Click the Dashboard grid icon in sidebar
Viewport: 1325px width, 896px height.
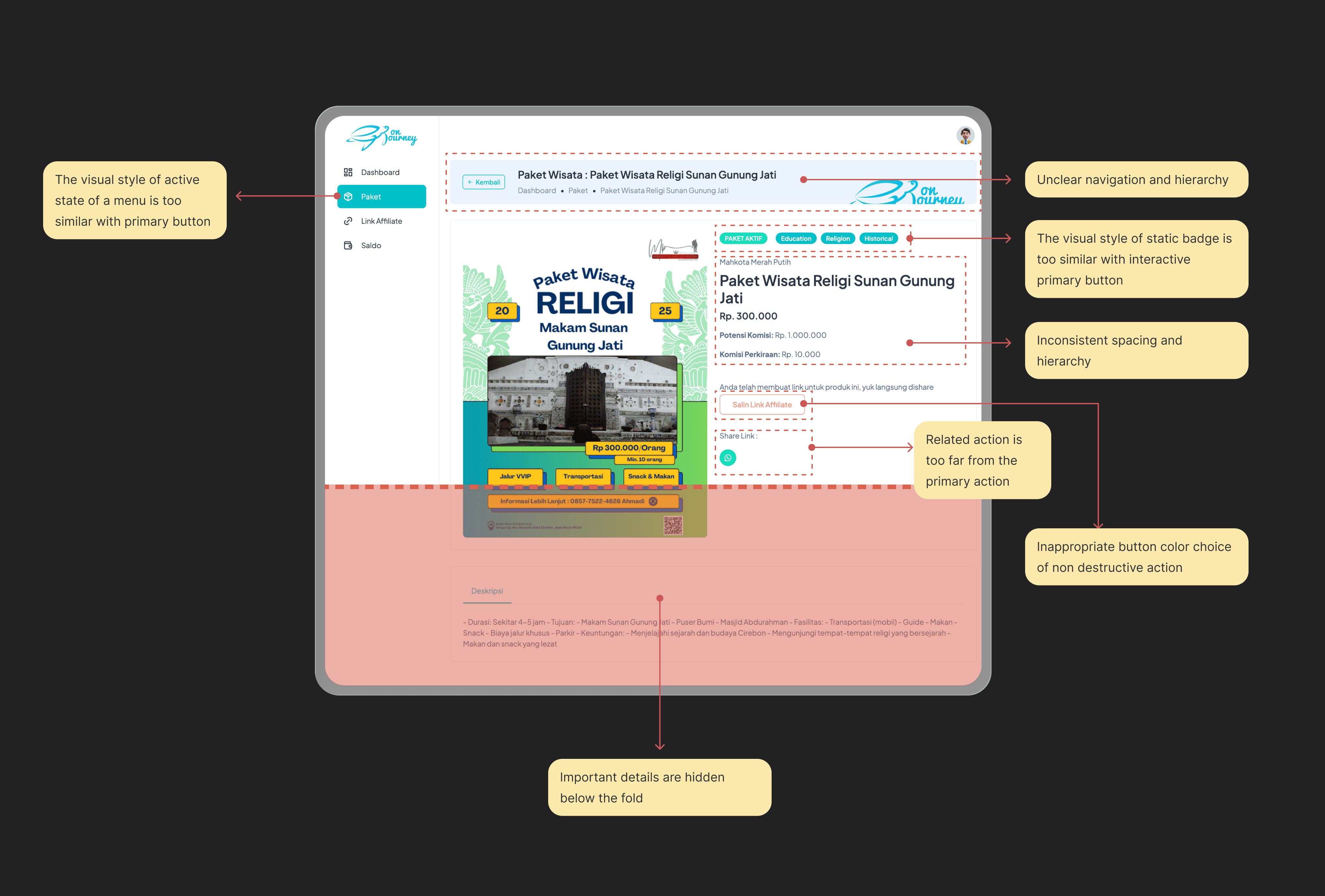click(348, 172)
